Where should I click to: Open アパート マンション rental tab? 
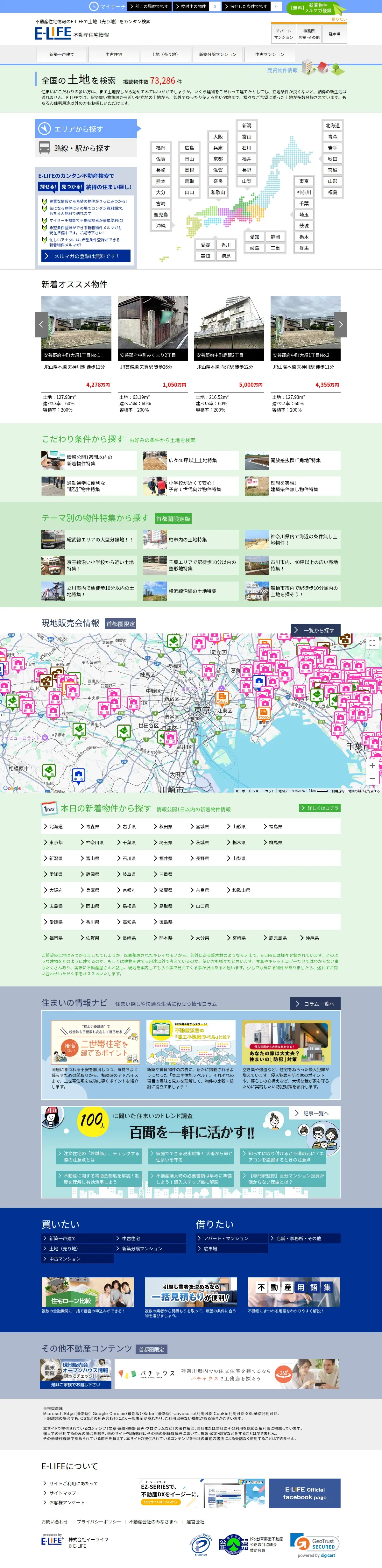coord(283,34)
